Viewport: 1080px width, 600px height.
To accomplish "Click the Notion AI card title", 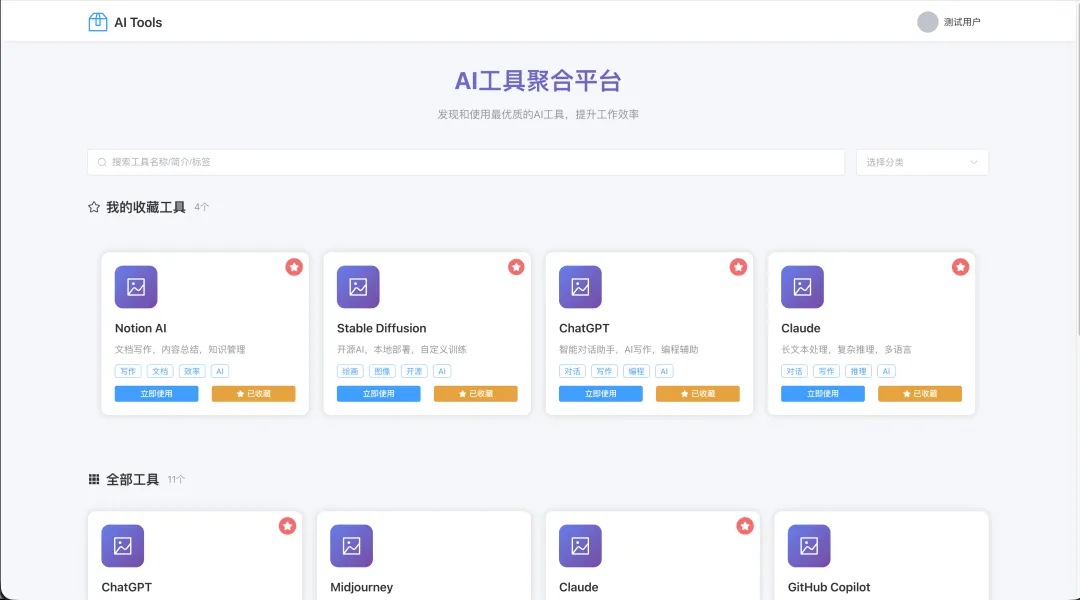I will click(x=141, y=328).
